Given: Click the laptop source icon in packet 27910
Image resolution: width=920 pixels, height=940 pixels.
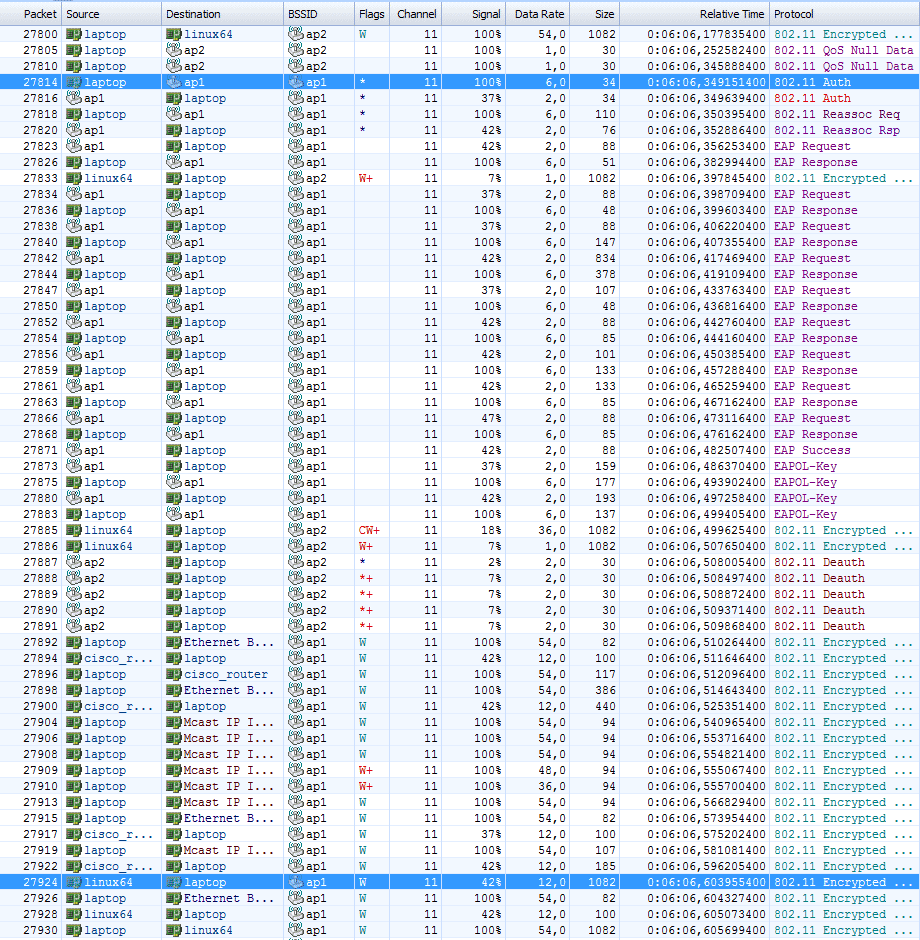Looking at the screenshot, I should 74,786.
